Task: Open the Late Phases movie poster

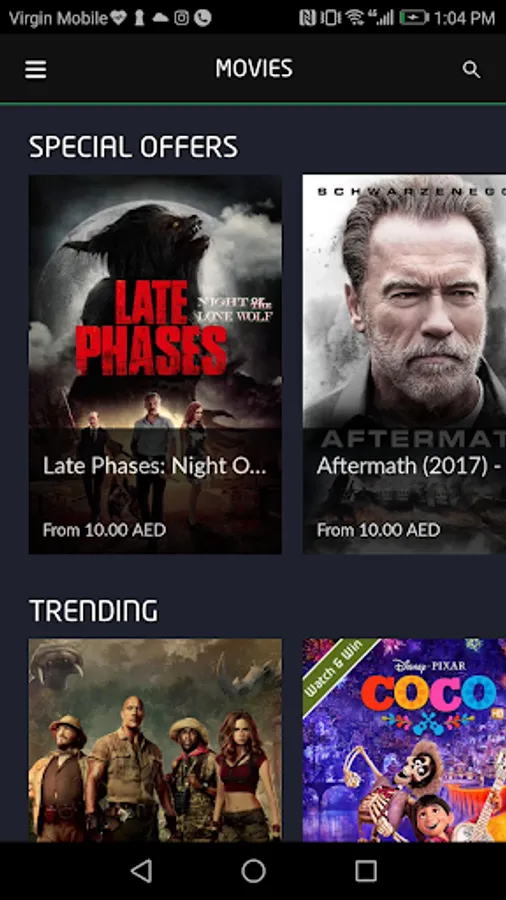Action: [x=155, y=364]
